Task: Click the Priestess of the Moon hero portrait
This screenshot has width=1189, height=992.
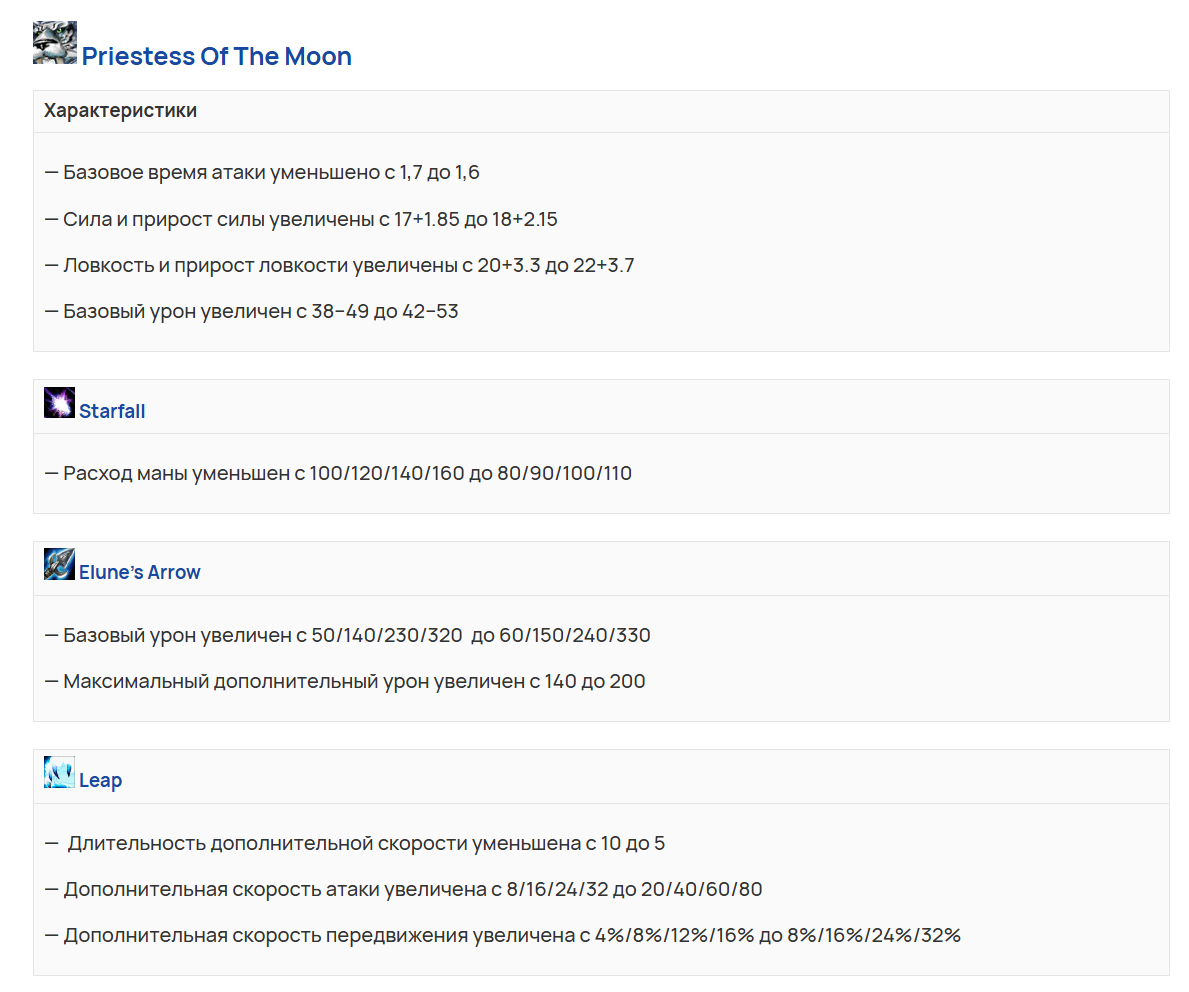Action: (x=55, y=43)
